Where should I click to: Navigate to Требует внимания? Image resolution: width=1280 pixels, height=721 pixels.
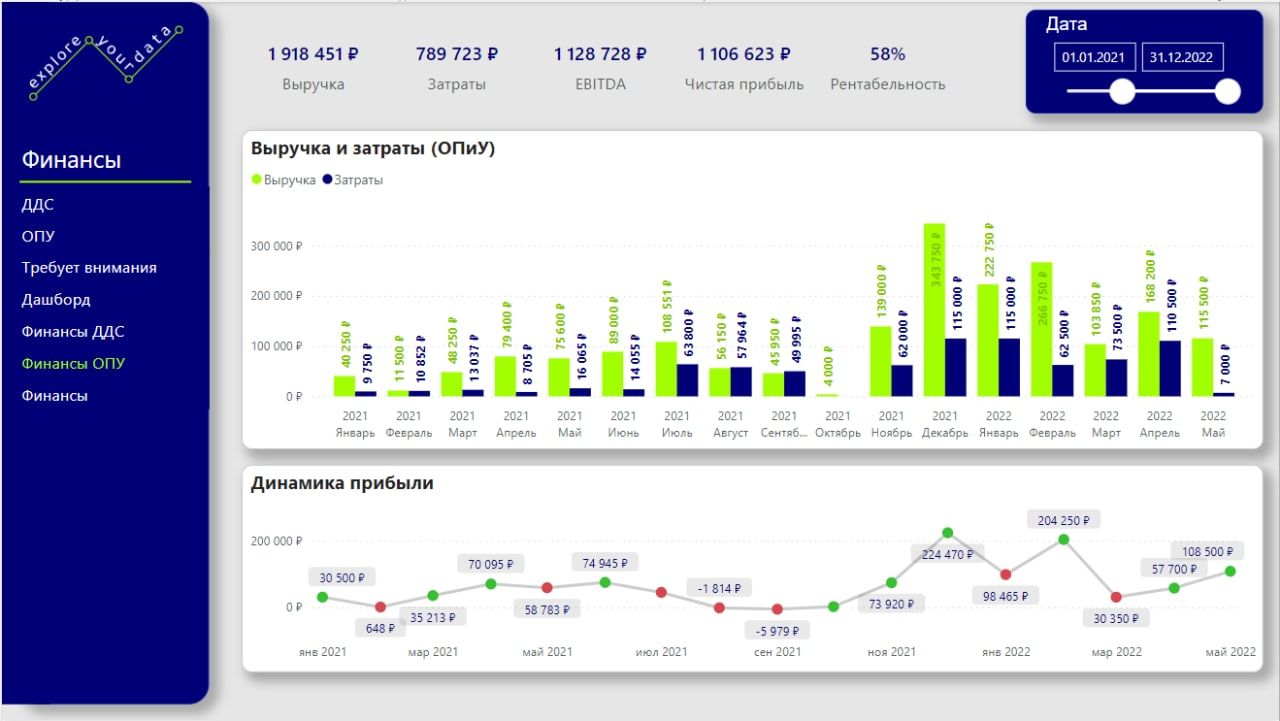89,267
